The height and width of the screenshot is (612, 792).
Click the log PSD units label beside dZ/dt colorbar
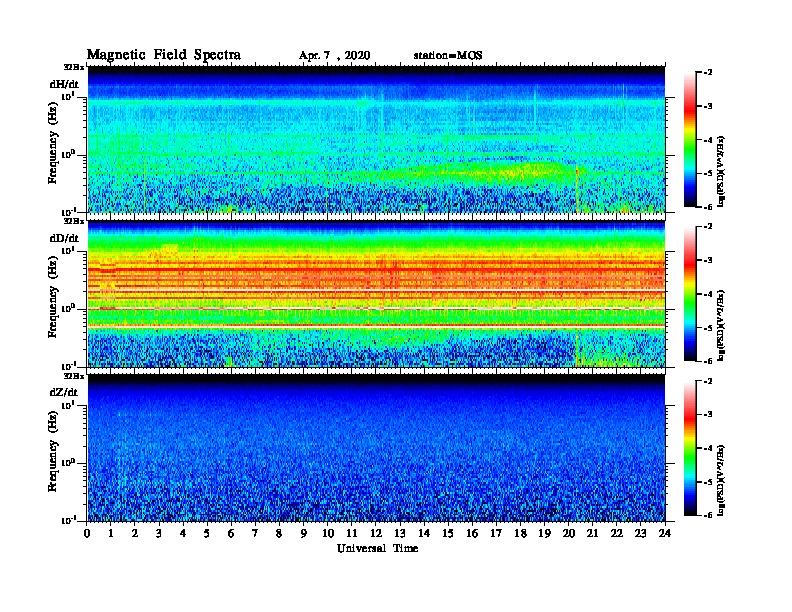pos(720,480)
